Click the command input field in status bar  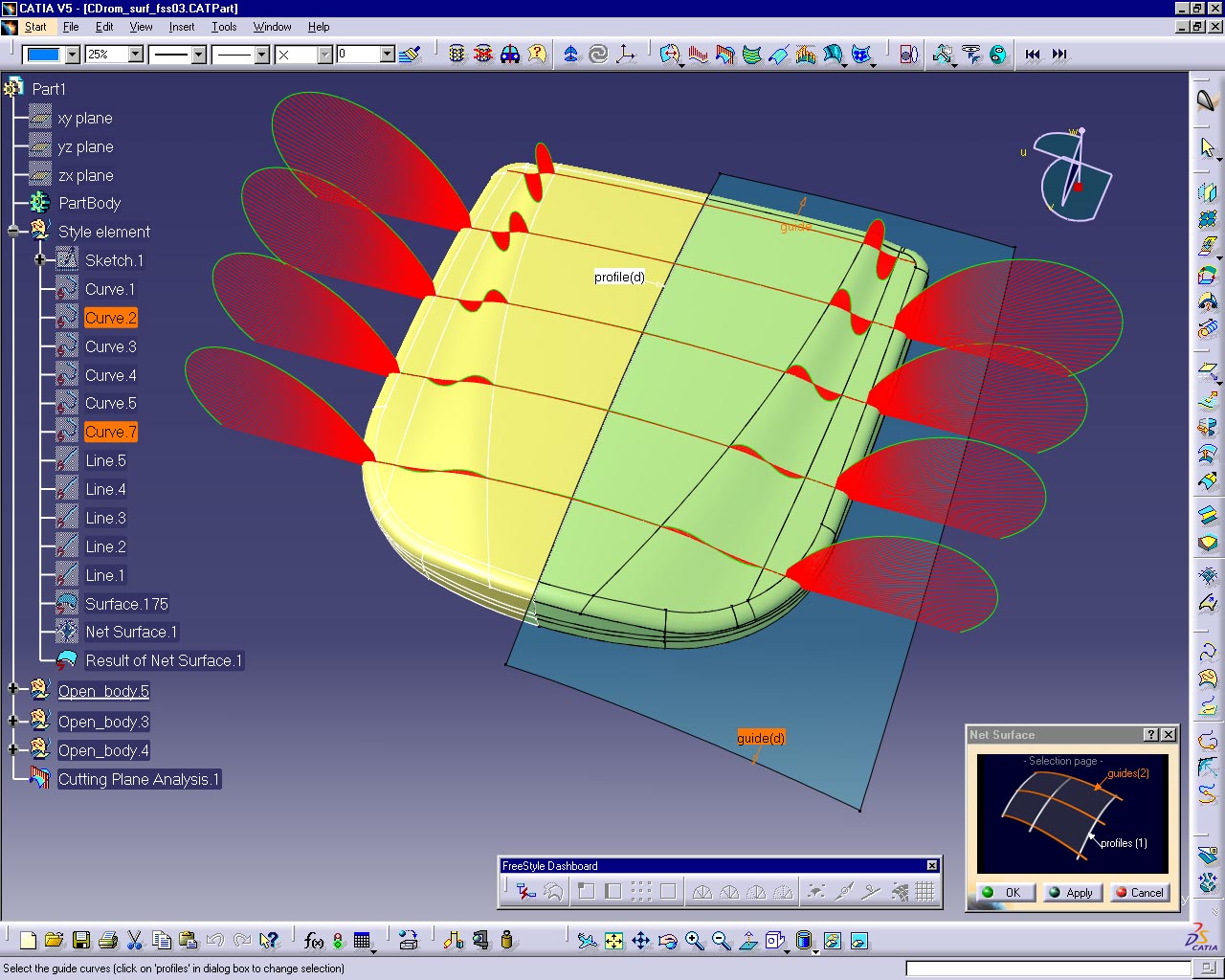pyautogui.click(x=1047, y=969)
